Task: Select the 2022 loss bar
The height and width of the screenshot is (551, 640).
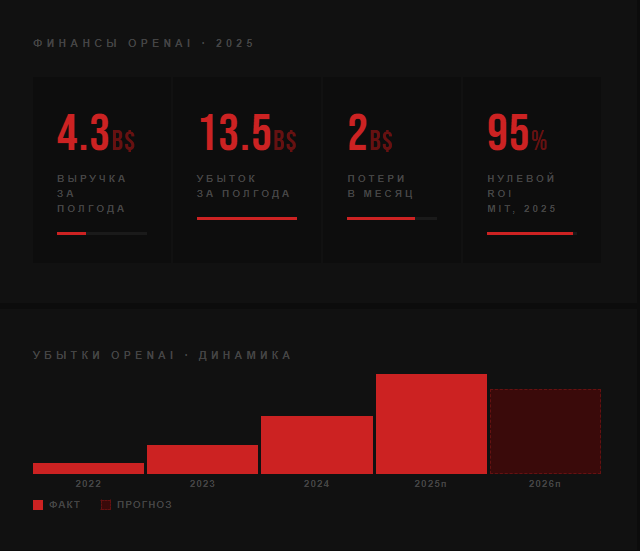Action: point(89,469)
